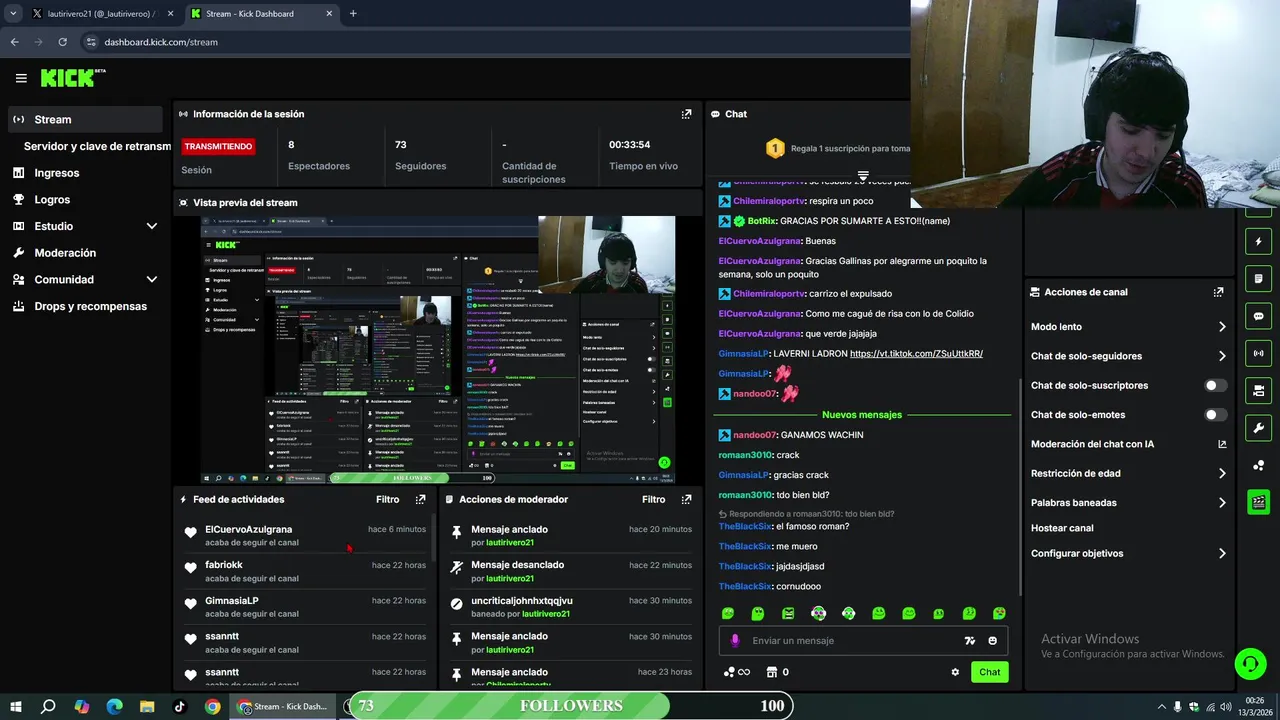Click lautirivero21 under Mensaje desanclado

click(x=510, y=579)
